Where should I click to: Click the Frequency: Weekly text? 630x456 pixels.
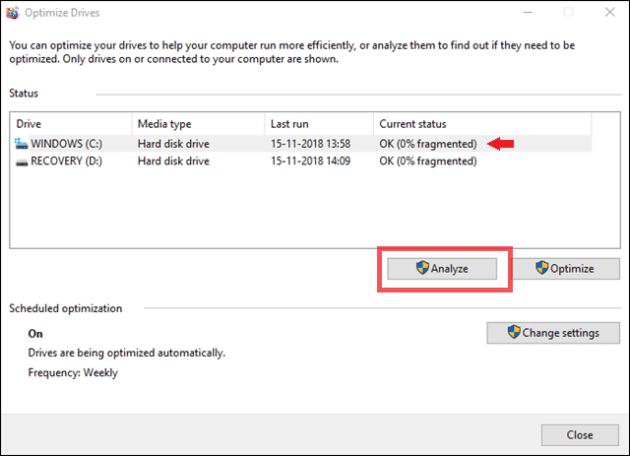click(x=73, y=373)
